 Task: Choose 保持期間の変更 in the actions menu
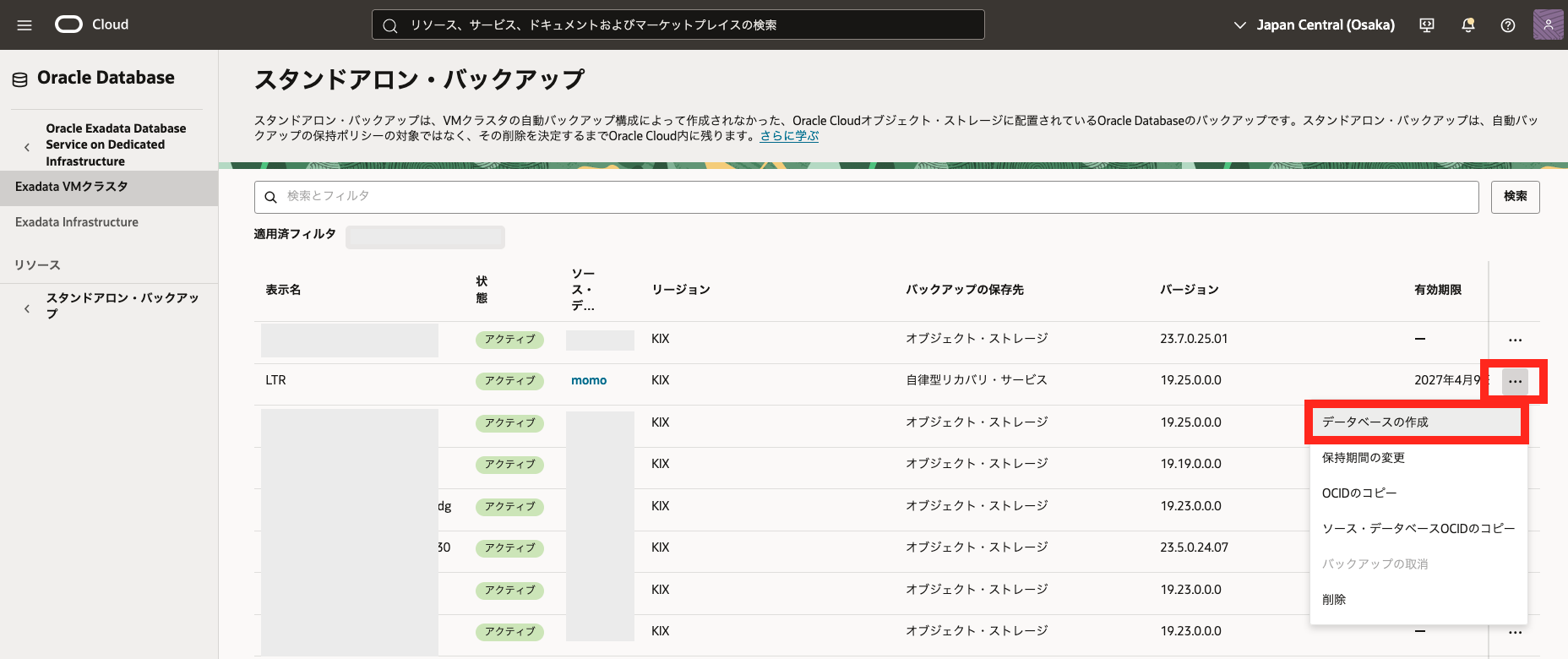click(1363, 458)
